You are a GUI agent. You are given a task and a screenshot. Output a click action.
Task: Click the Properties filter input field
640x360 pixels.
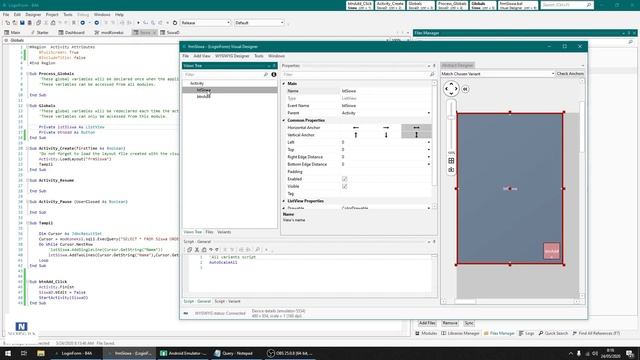tap(355, 75)
